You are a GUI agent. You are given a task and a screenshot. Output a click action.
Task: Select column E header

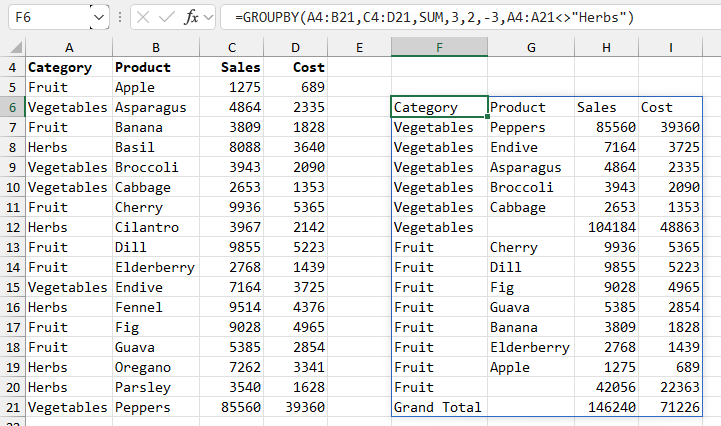click(360, 47)
